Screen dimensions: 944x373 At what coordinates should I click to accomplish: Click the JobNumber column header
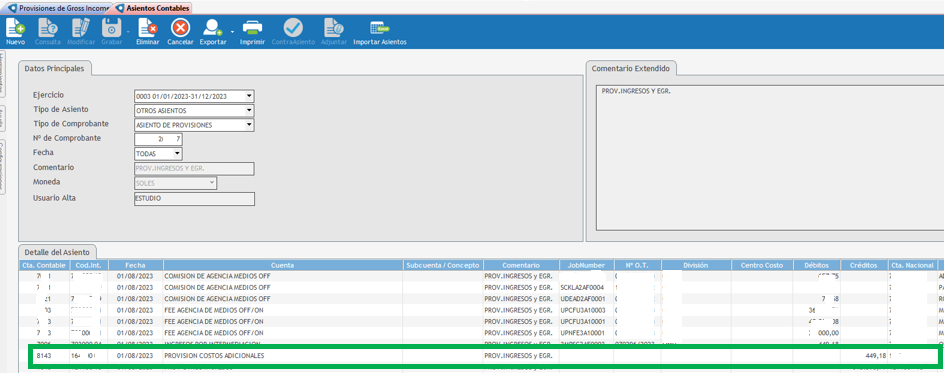tap(586, 265)
